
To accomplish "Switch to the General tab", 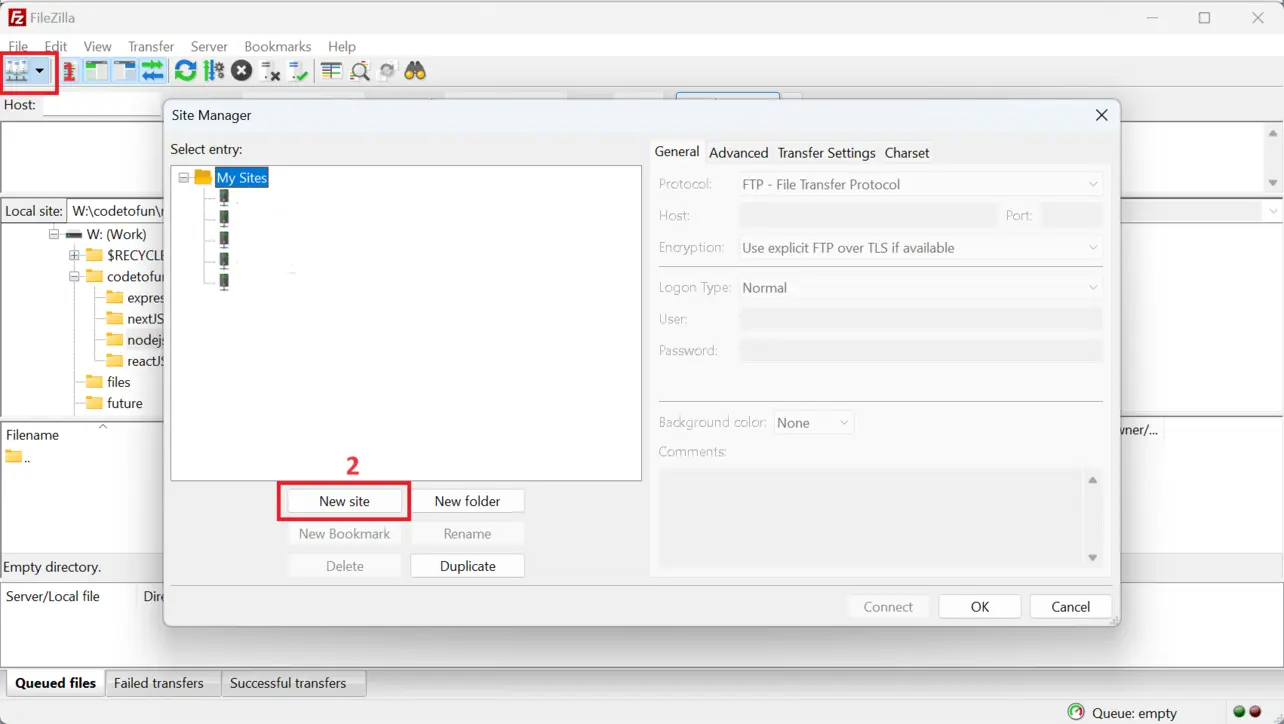I will [x=677, y=152].
